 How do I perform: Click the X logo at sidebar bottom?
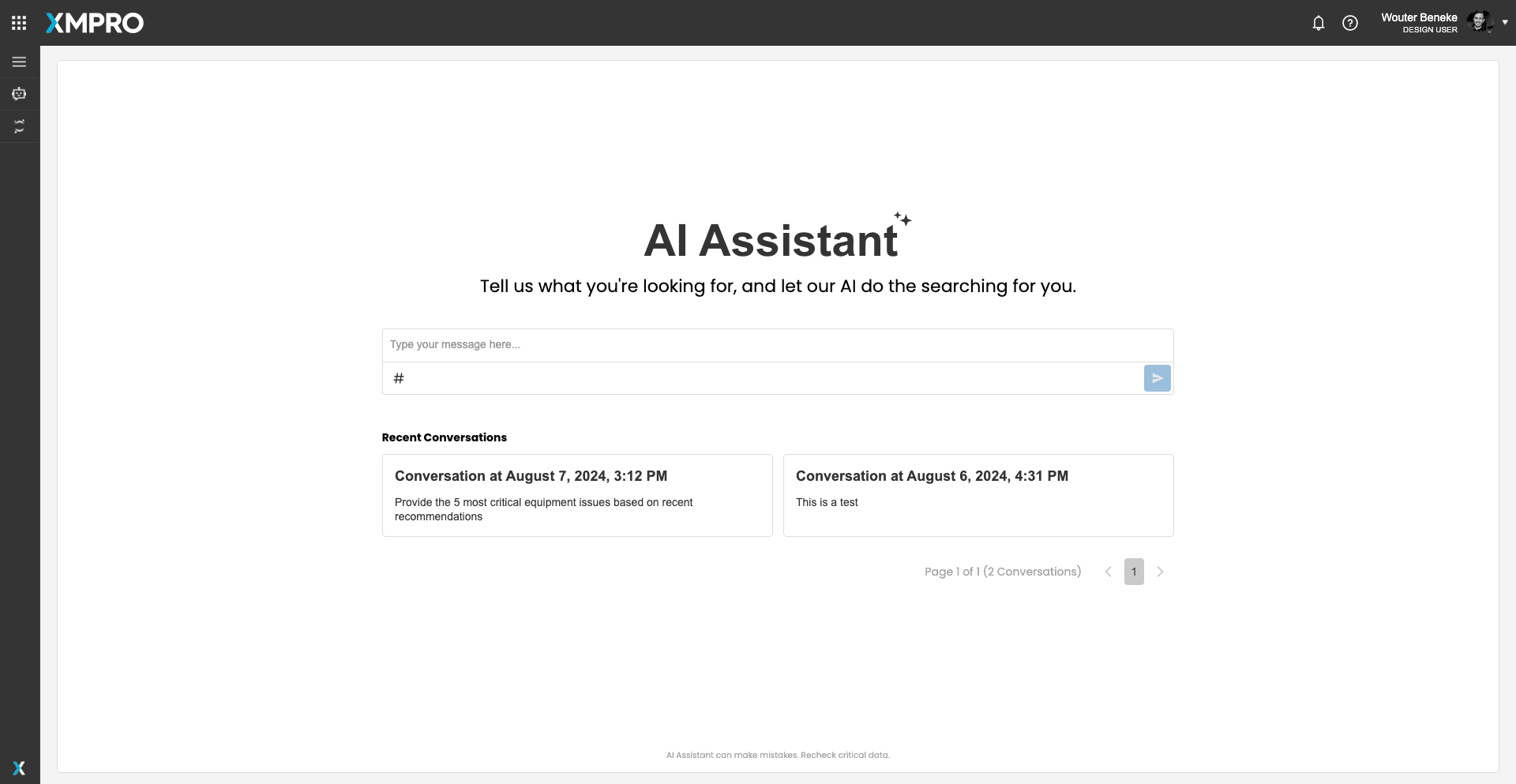[19, 768]
